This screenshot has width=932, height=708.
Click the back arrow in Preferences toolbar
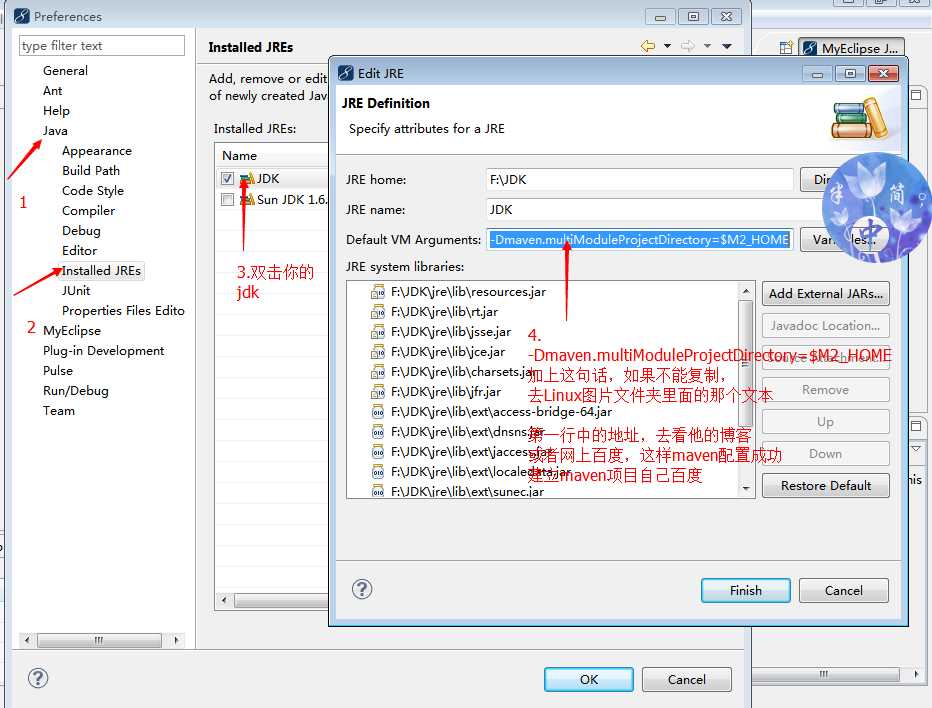pyautogui.click(x=648, y=46)
